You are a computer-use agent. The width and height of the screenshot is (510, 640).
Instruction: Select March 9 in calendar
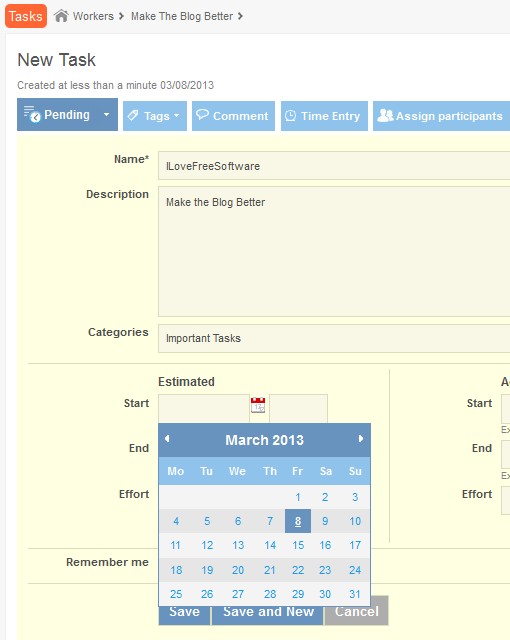tap(325, 521)
